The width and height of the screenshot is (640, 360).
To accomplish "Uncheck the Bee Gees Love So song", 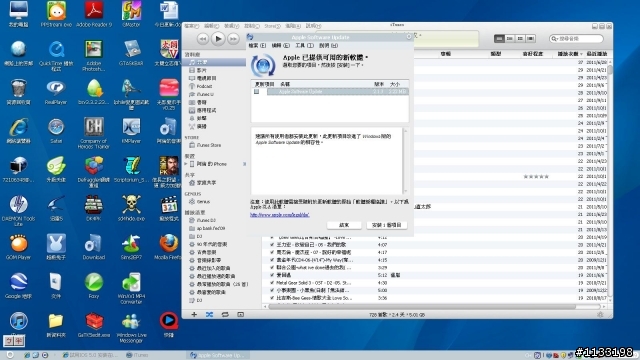I will 272,298.
